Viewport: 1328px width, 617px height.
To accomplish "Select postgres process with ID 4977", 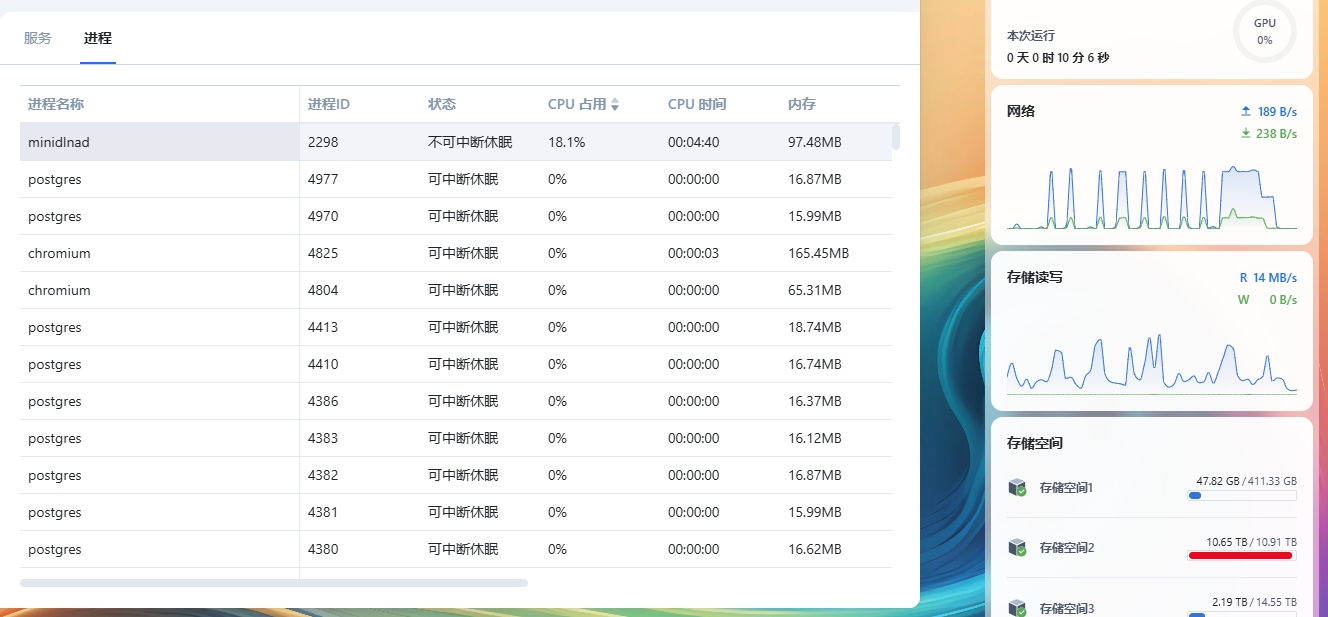I will 456,179.
